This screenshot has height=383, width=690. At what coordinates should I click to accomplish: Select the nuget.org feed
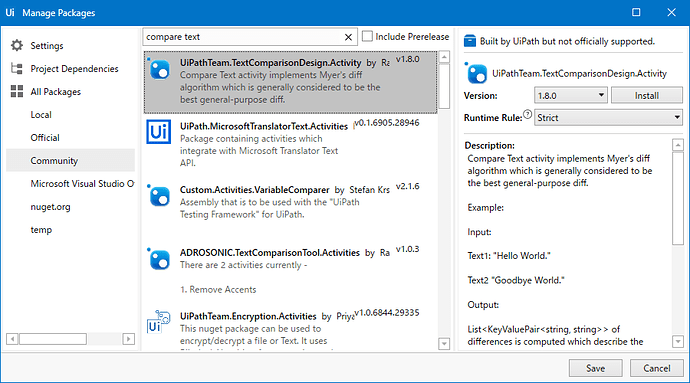click(50, 206)
